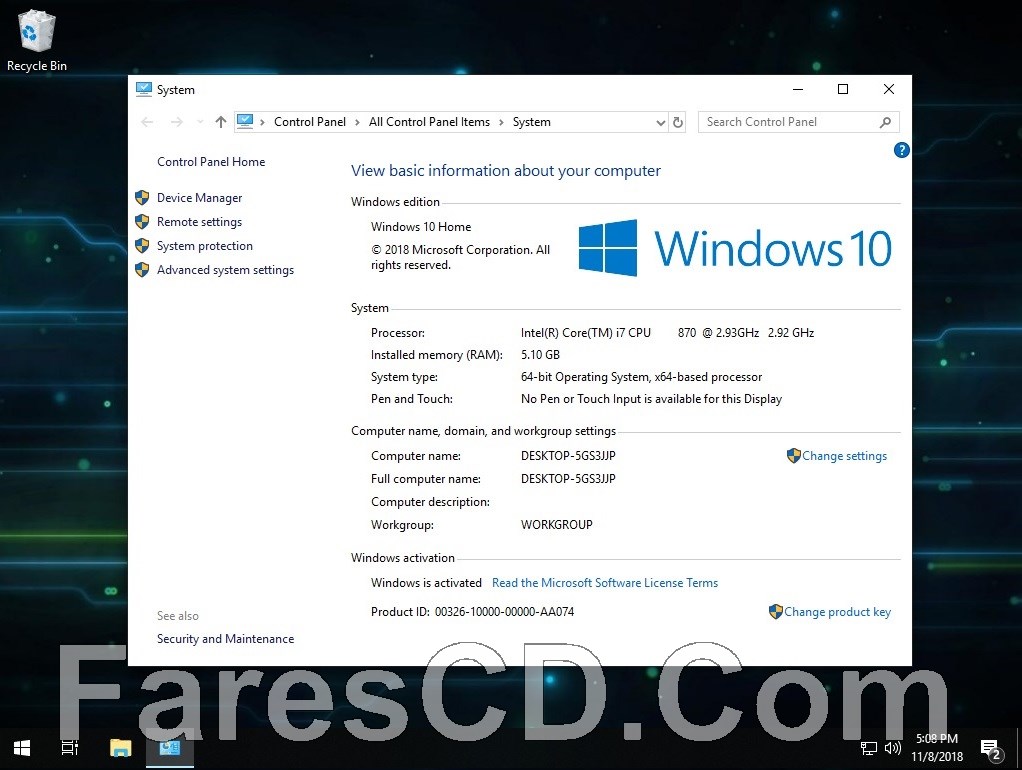This screenshot has height=770, width=1022.
Task: Open the volume tray icon
Action: click(x=892, y=748)
